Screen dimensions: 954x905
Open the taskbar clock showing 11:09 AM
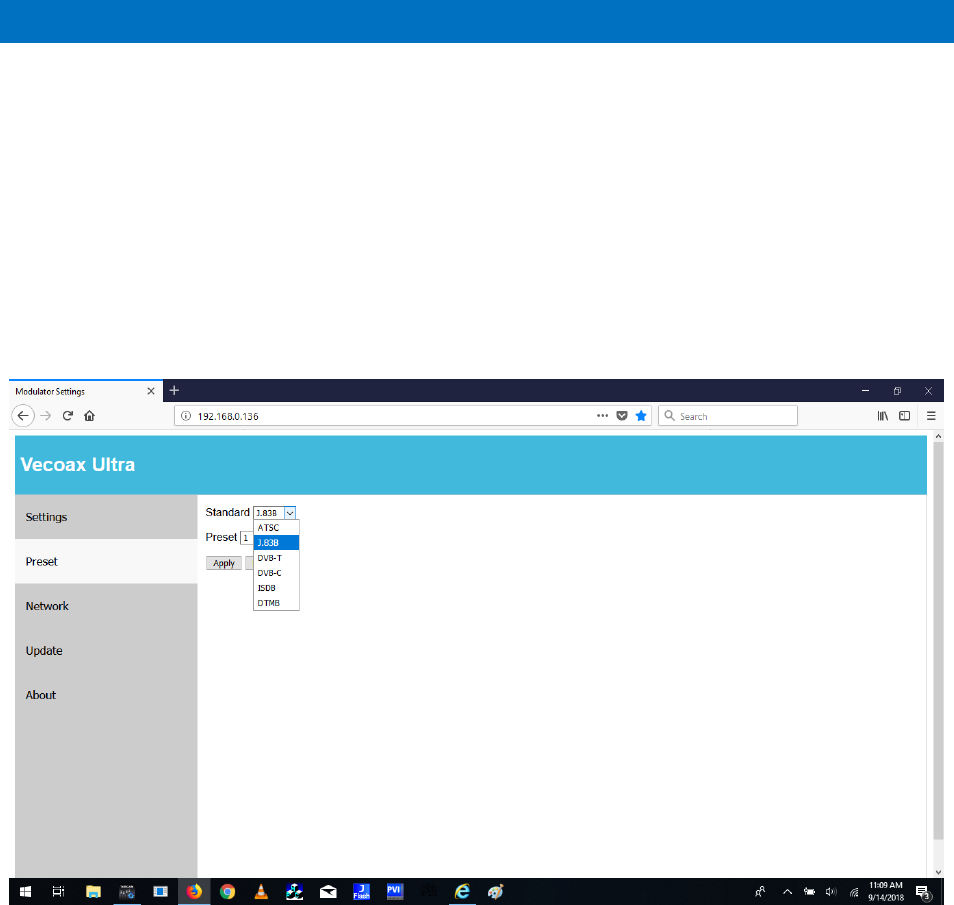886,892
